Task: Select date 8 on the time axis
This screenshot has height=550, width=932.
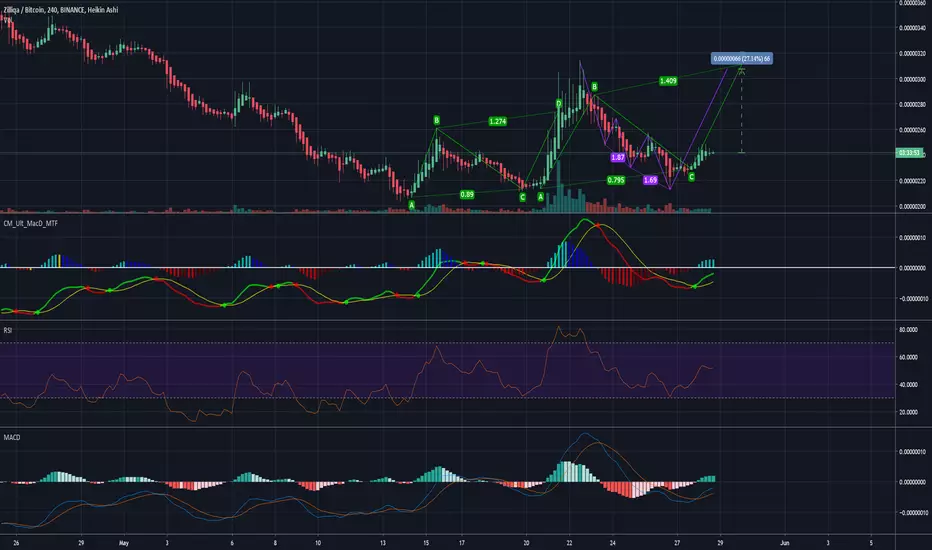Action: point(275,543)
